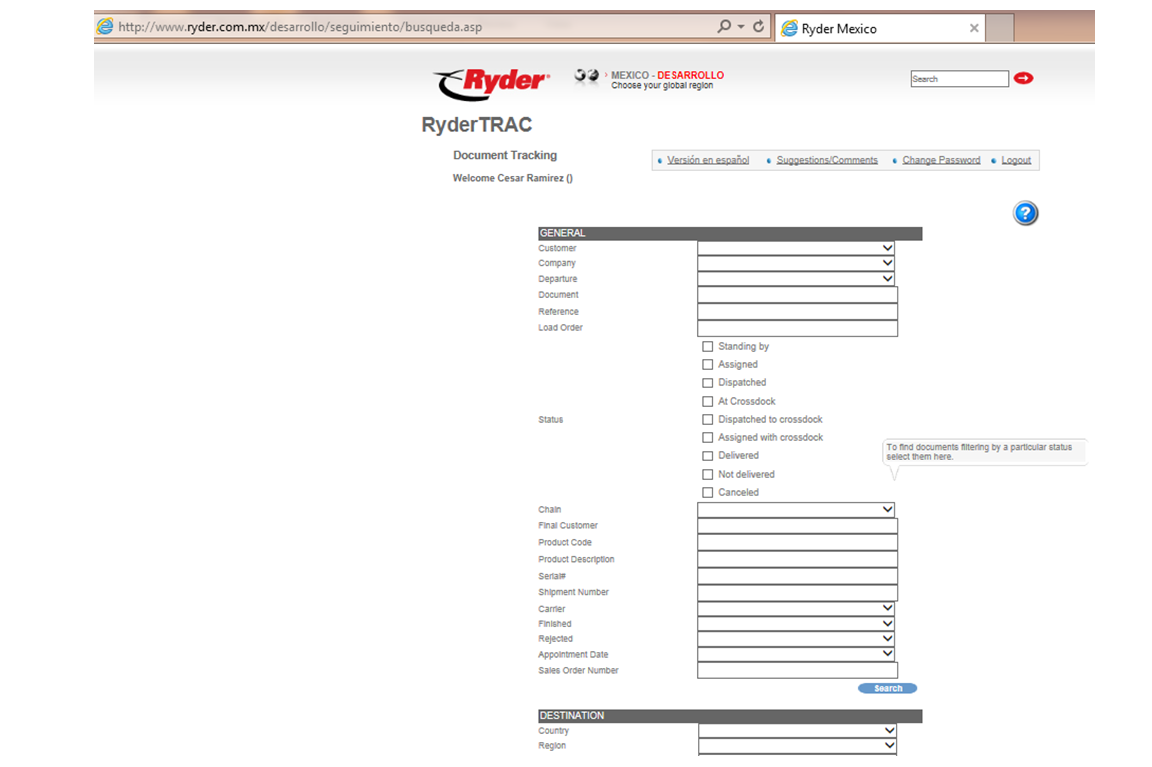Enable the Delivered status checkbox
This screenshot has width=1152, height=767.
pos(708,456)
